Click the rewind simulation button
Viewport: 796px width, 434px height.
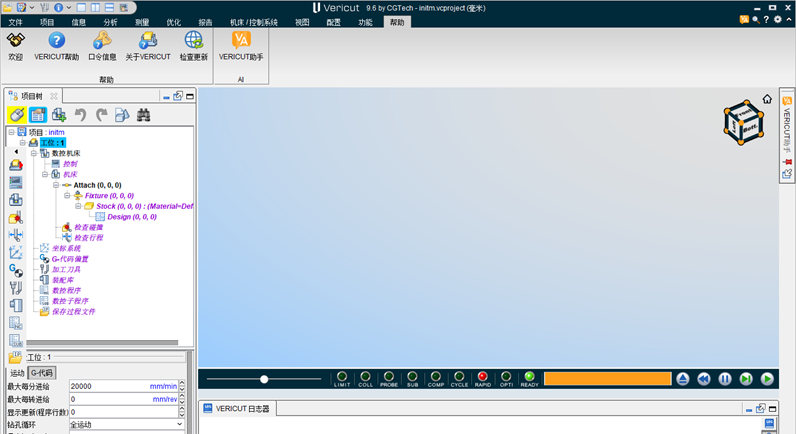click(x=704, y=379)
